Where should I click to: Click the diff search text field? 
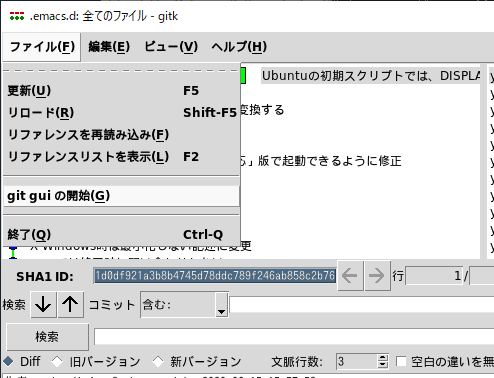pos(294,337)
